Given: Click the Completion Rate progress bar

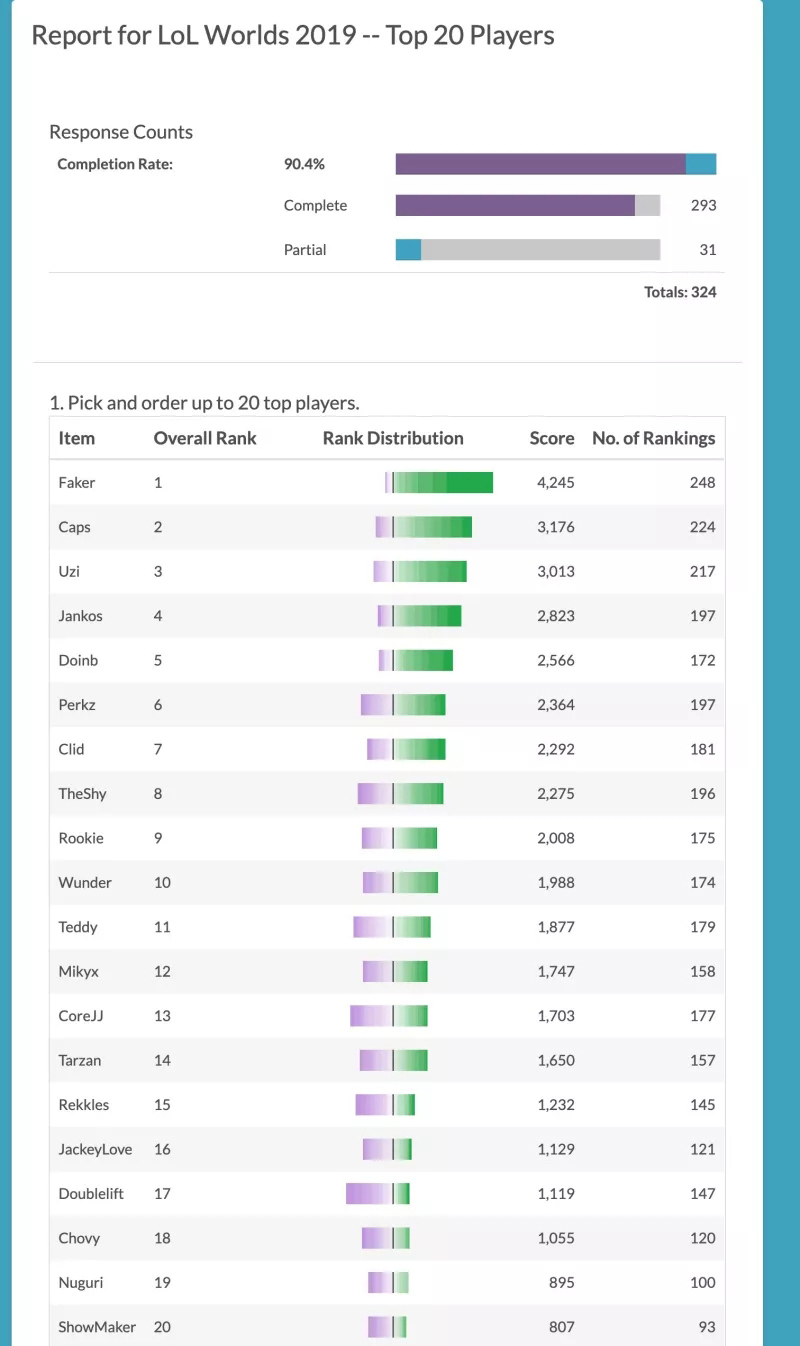Looking at the screenshot, I should coord(555,164).
